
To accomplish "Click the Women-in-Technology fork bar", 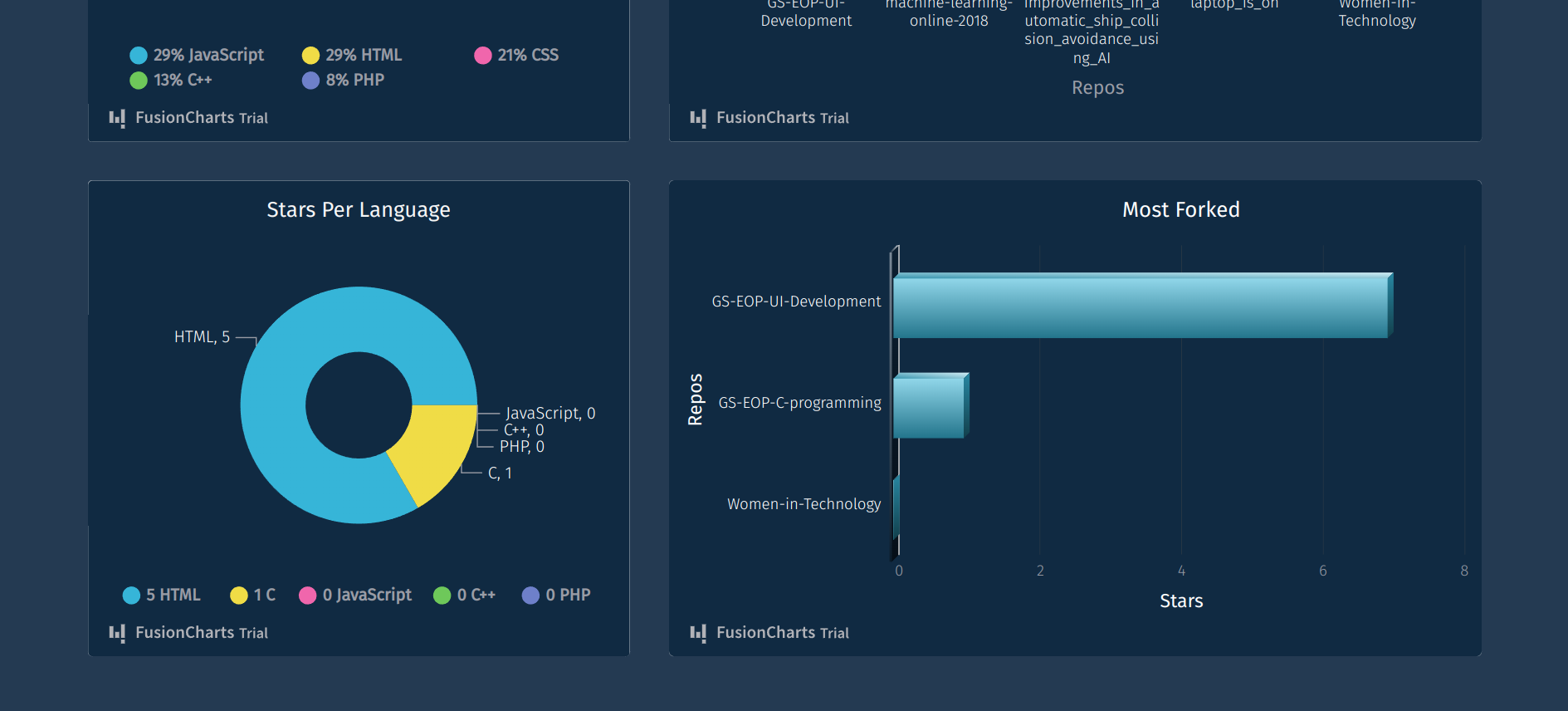I will tap(896, 507).
